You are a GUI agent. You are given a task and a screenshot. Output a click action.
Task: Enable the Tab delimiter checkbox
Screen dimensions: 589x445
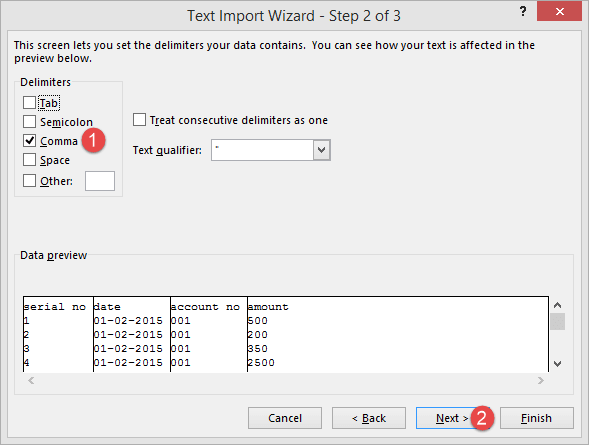[29, 103]
